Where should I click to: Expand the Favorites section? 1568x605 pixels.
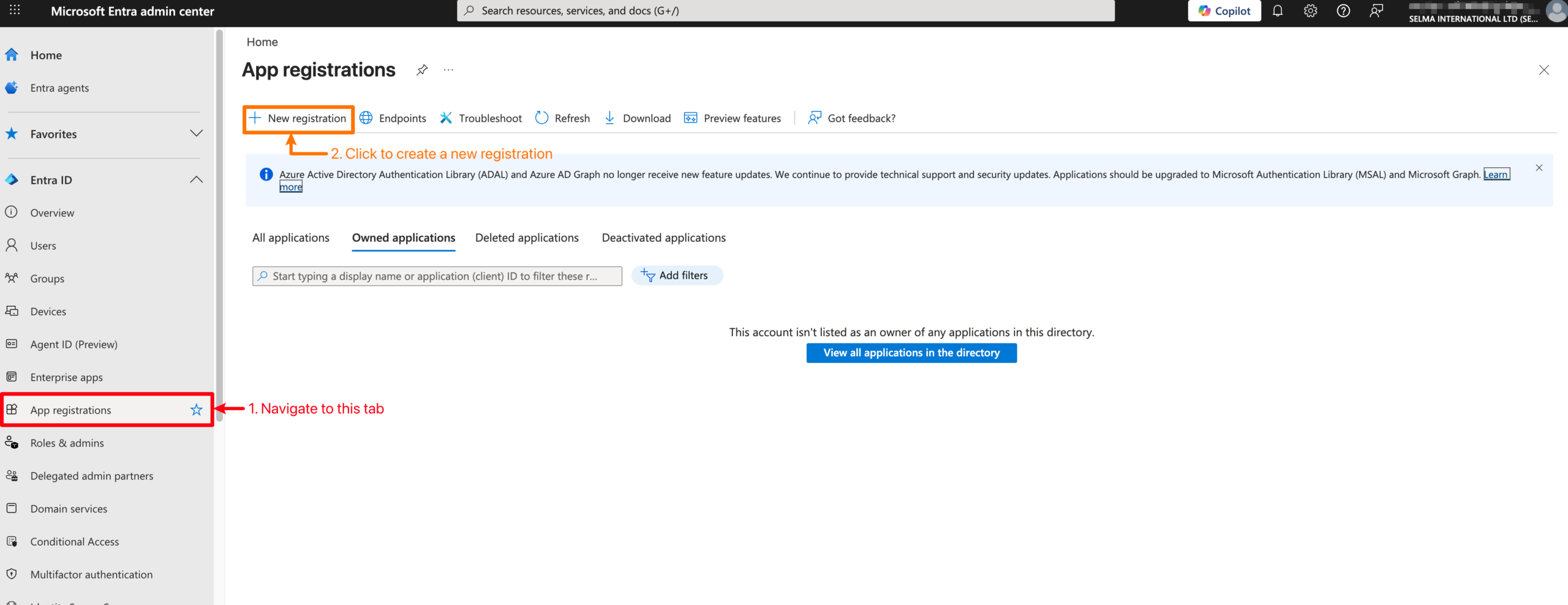pos(196,133)
